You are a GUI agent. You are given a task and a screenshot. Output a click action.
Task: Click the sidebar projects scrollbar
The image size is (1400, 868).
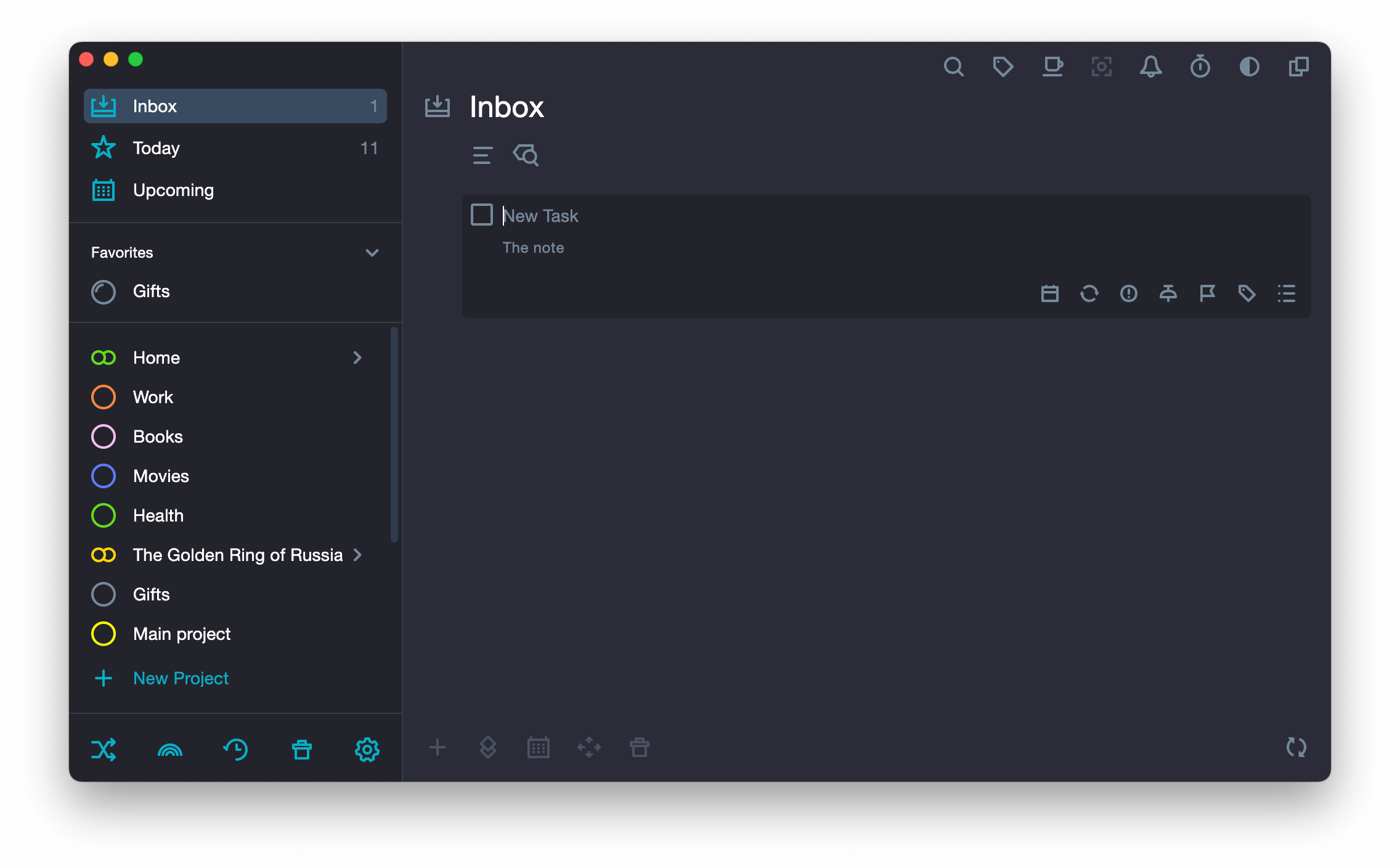[394, 435]
